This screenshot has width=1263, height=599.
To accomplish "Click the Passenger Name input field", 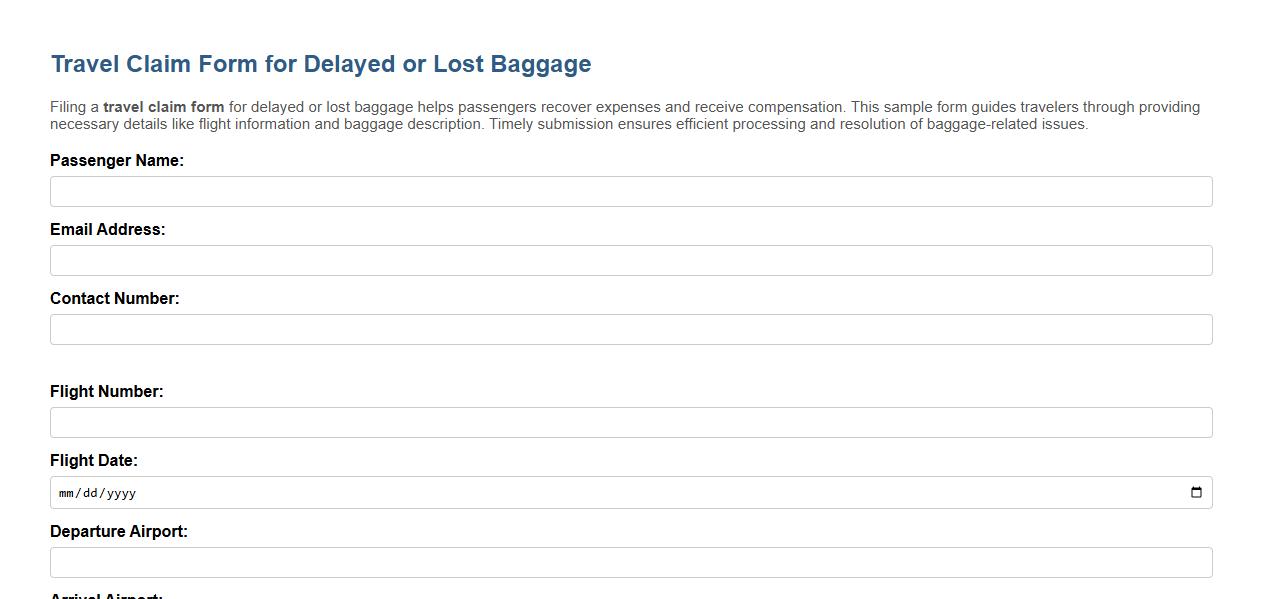I will [x=630, y=191].
